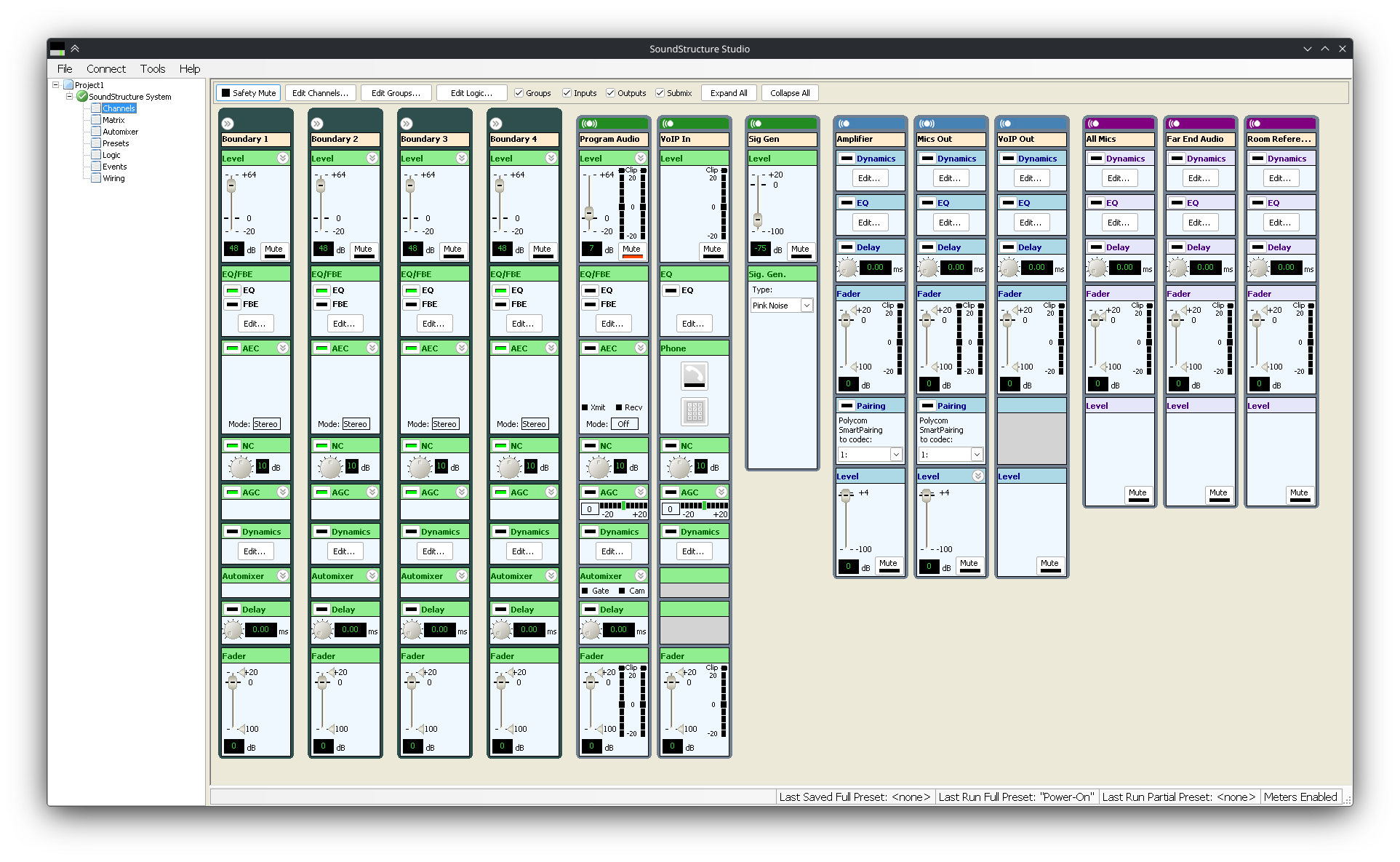Viewport: 1400px width, 862px height.
Task: Click the Amplifier Delay knob
Action: click(x=847, y=268)
